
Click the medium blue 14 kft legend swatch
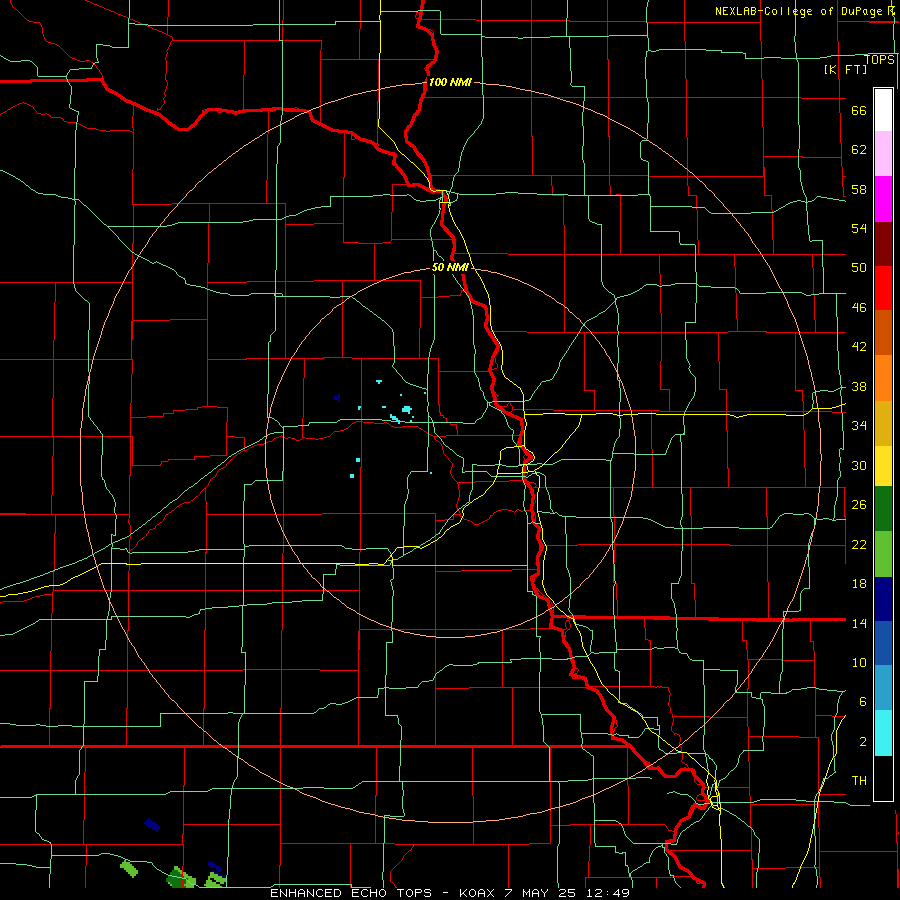883,643
